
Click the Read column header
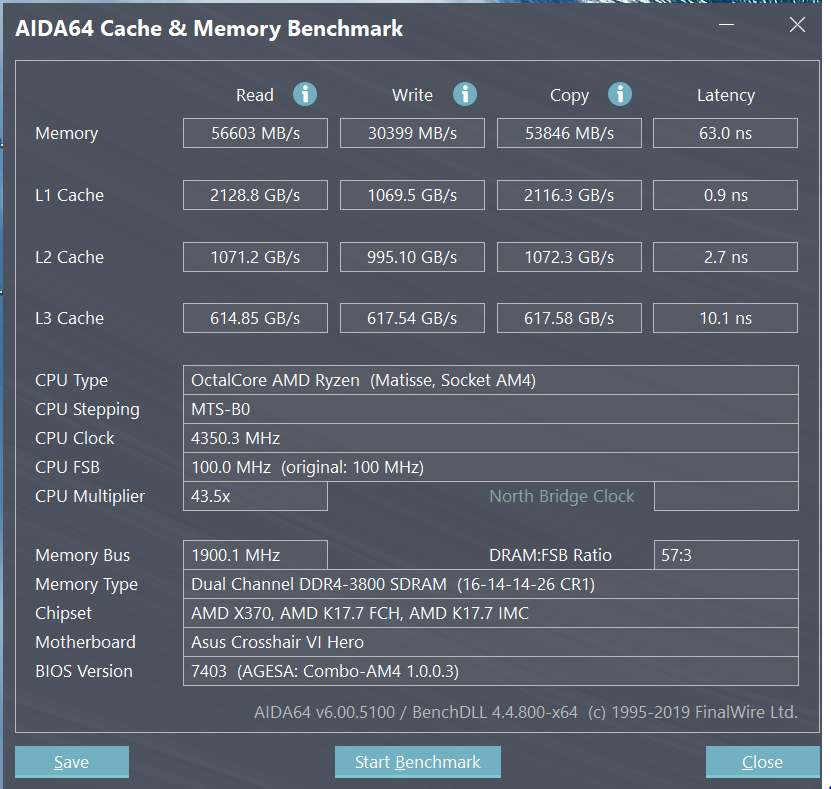pos(255,95)
